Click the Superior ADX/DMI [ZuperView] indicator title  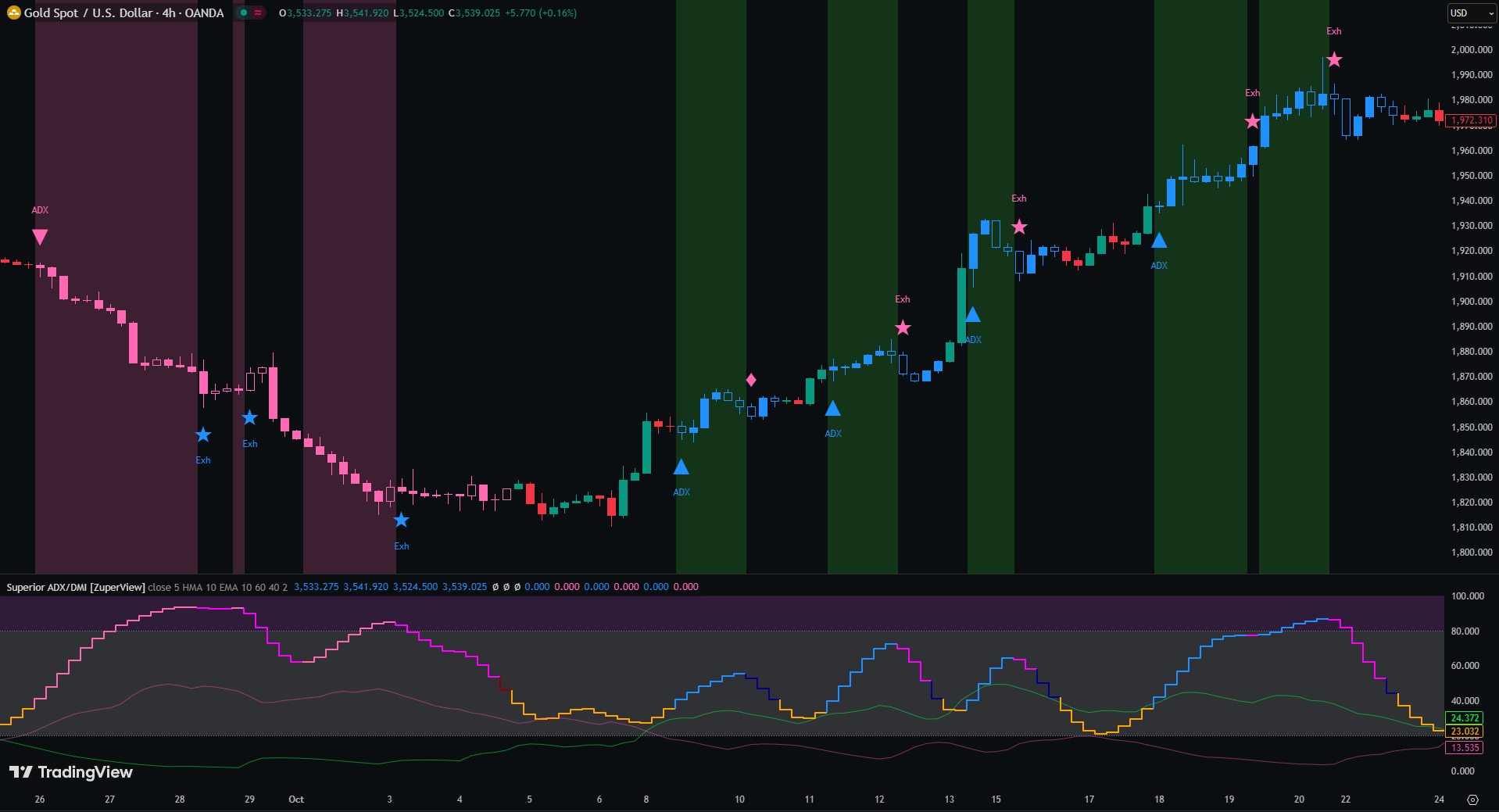point(76,587)
